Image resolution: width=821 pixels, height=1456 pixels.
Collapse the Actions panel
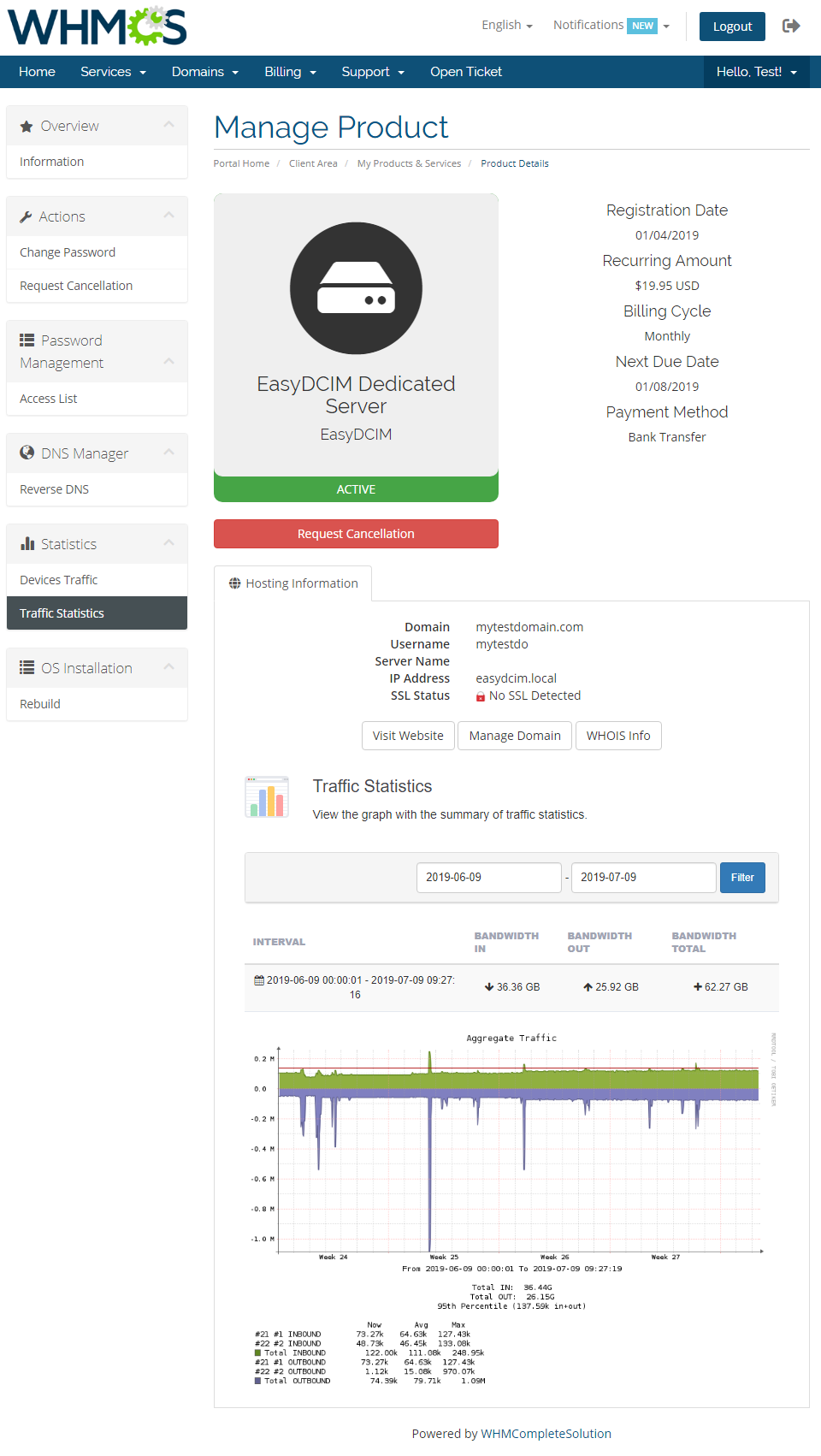pyautogui.click(x=169, y=216)
